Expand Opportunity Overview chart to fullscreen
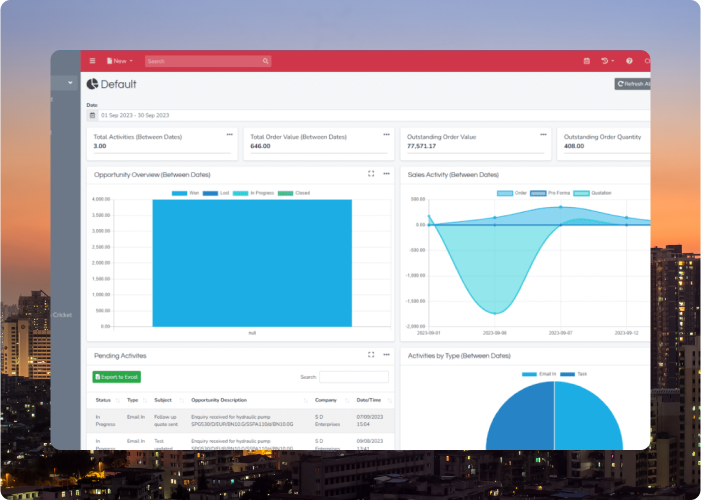This screenshot has height=500, width=701. point(371,174)
